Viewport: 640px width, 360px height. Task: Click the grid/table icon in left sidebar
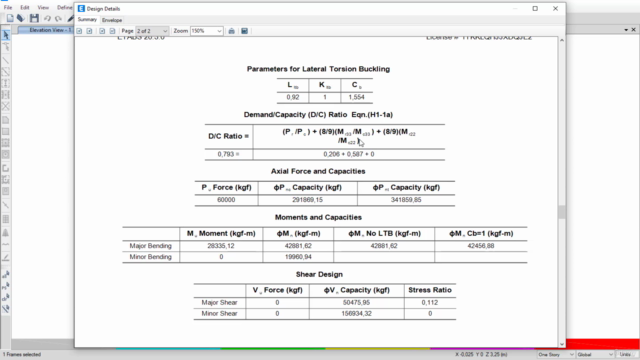[x=6, y=219]
